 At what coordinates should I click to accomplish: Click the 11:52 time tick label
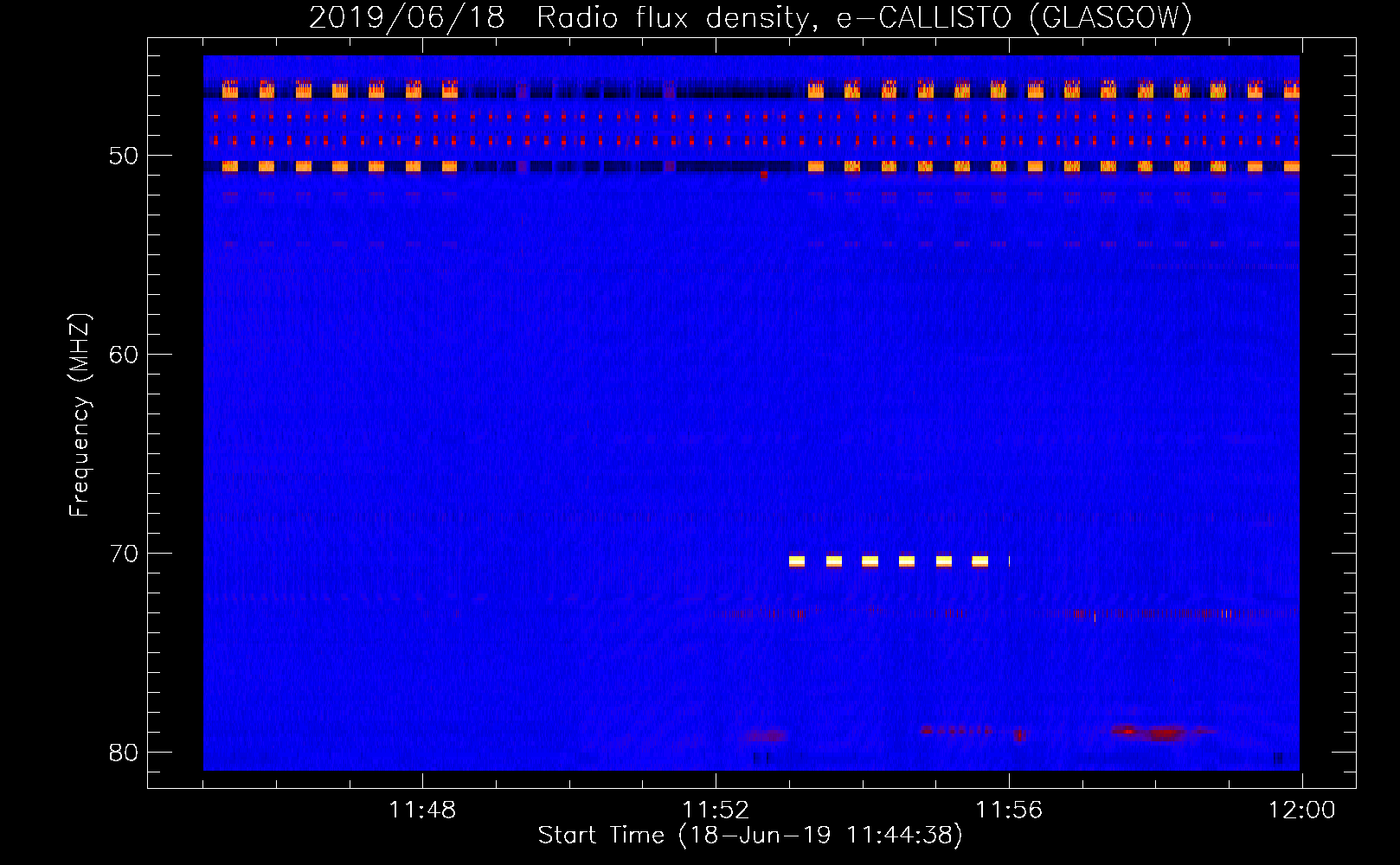coord(716,810)
